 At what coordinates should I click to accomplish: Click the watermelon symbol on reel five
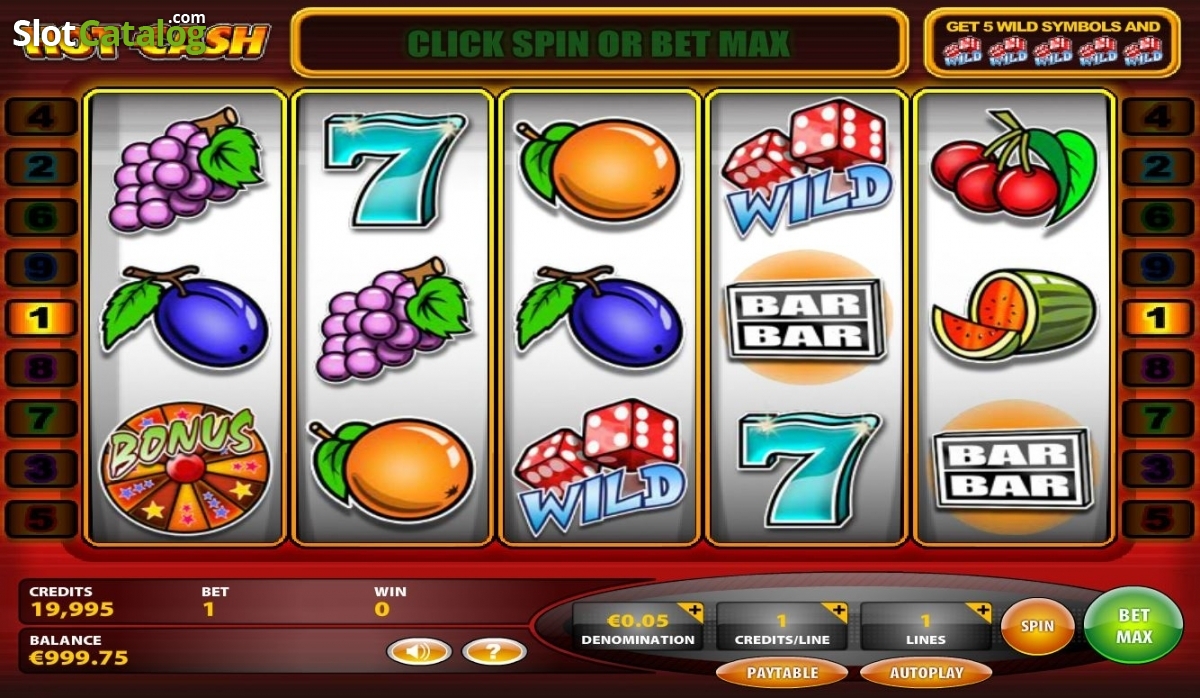tap(1014, 315)
